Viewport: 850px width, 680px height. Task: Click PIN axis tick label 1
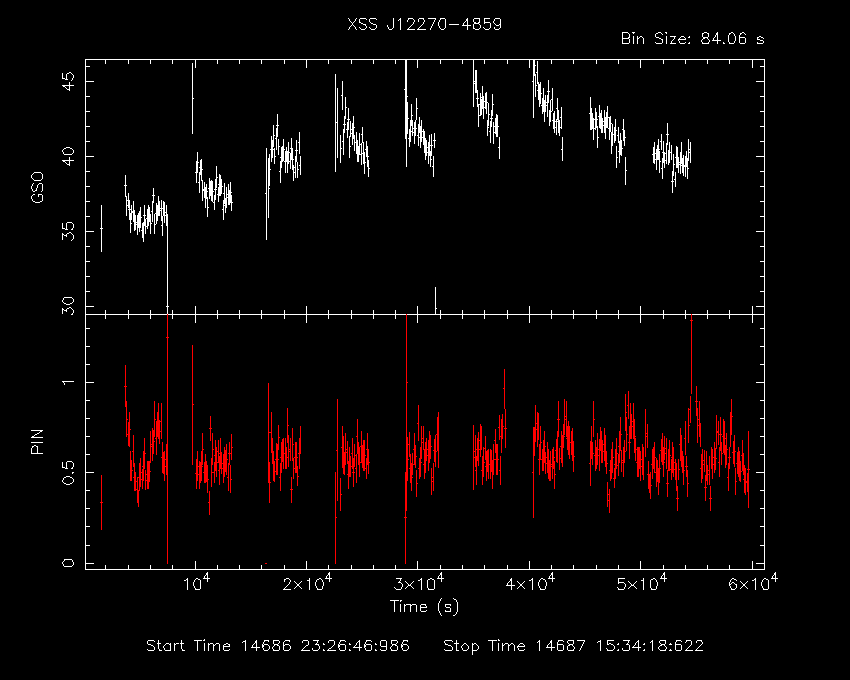click(68, 382)
